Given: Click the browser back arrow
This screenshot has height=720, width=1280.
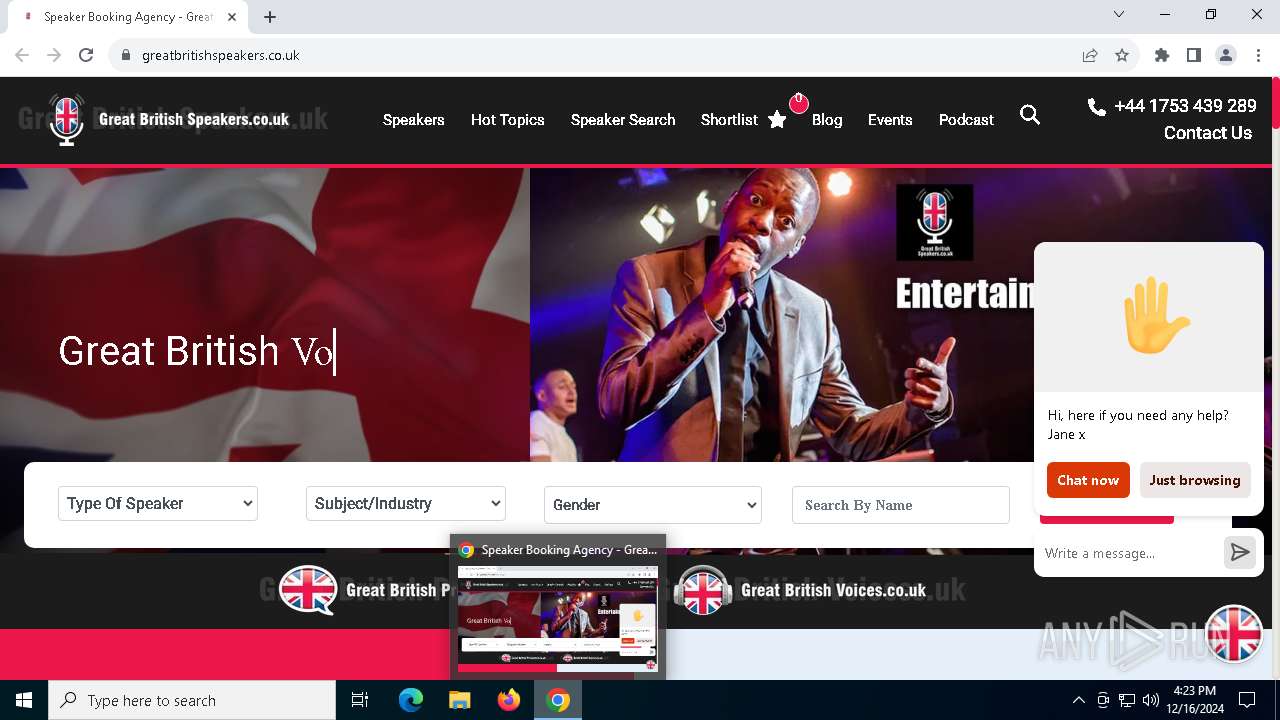Looking at the screenshot, I should [22, 55].
